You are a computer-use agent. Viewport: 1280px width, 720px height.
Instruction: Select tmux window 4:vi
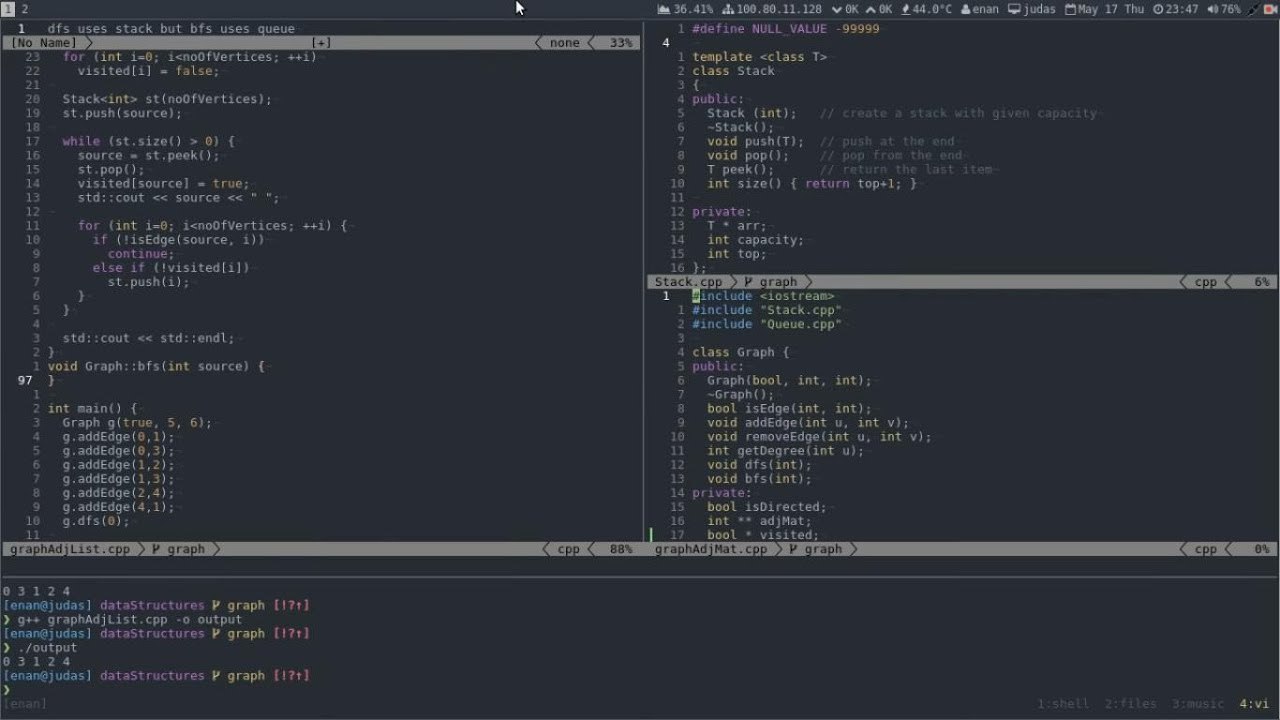click(1254, 704)
